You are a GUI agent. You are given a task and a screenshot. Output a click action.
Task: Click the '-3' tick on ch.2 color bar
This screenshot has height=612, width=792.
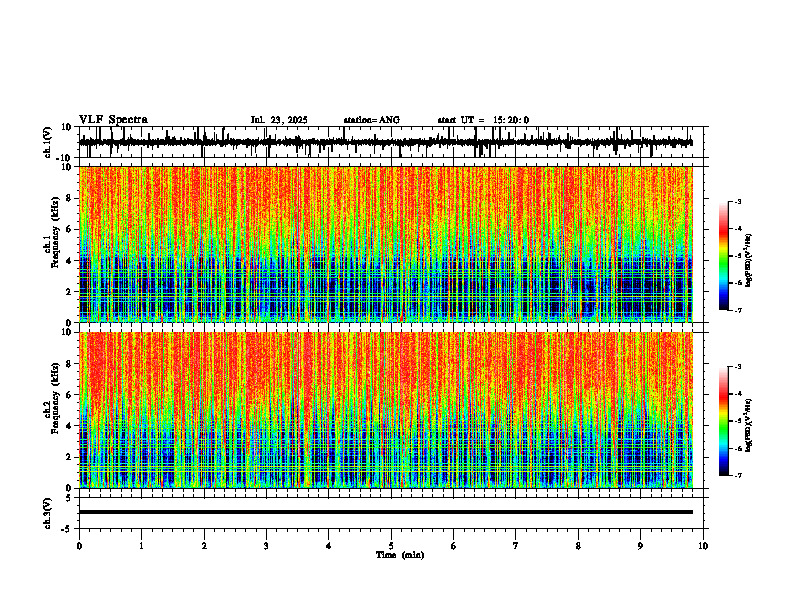point(737,367)
